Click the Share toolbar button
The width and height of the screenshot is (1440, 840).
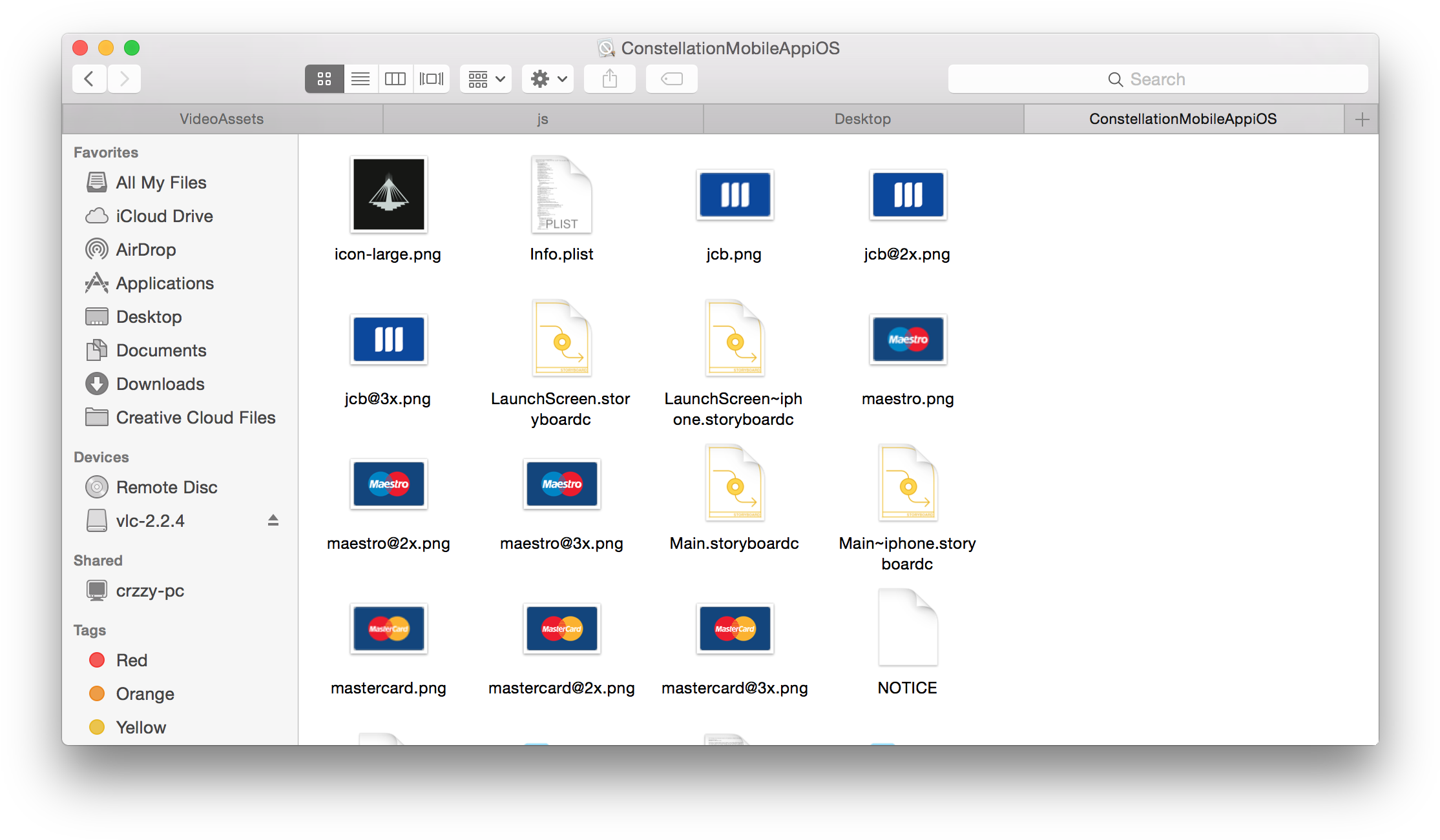point(610,79)
